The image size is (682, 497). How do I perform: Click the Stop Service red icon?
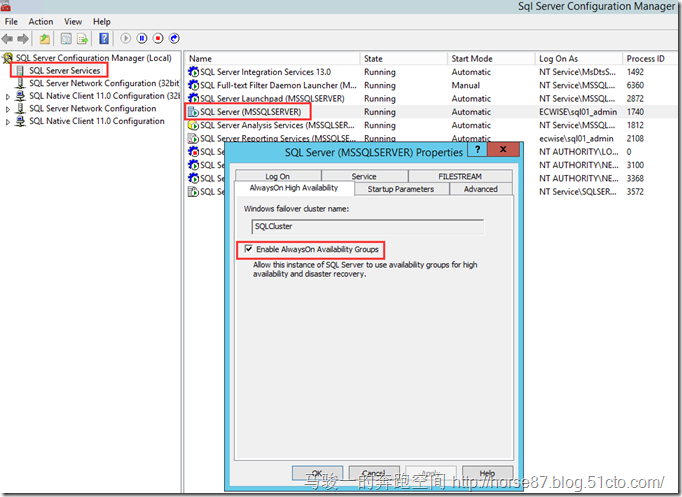click(158, 39)
